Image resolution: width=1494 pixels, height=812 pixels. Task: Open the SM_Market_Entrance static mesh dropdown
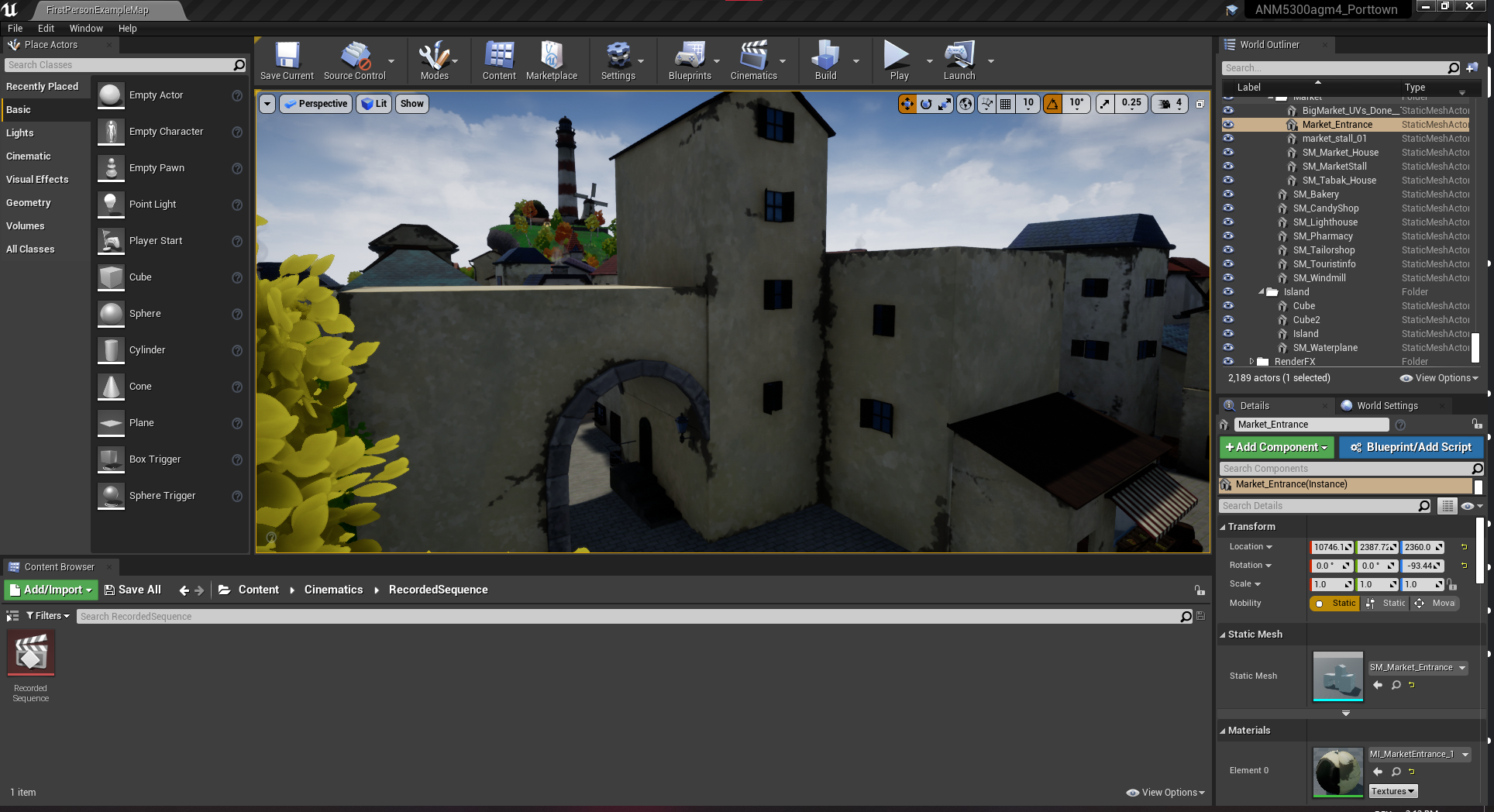[1417, 668]
